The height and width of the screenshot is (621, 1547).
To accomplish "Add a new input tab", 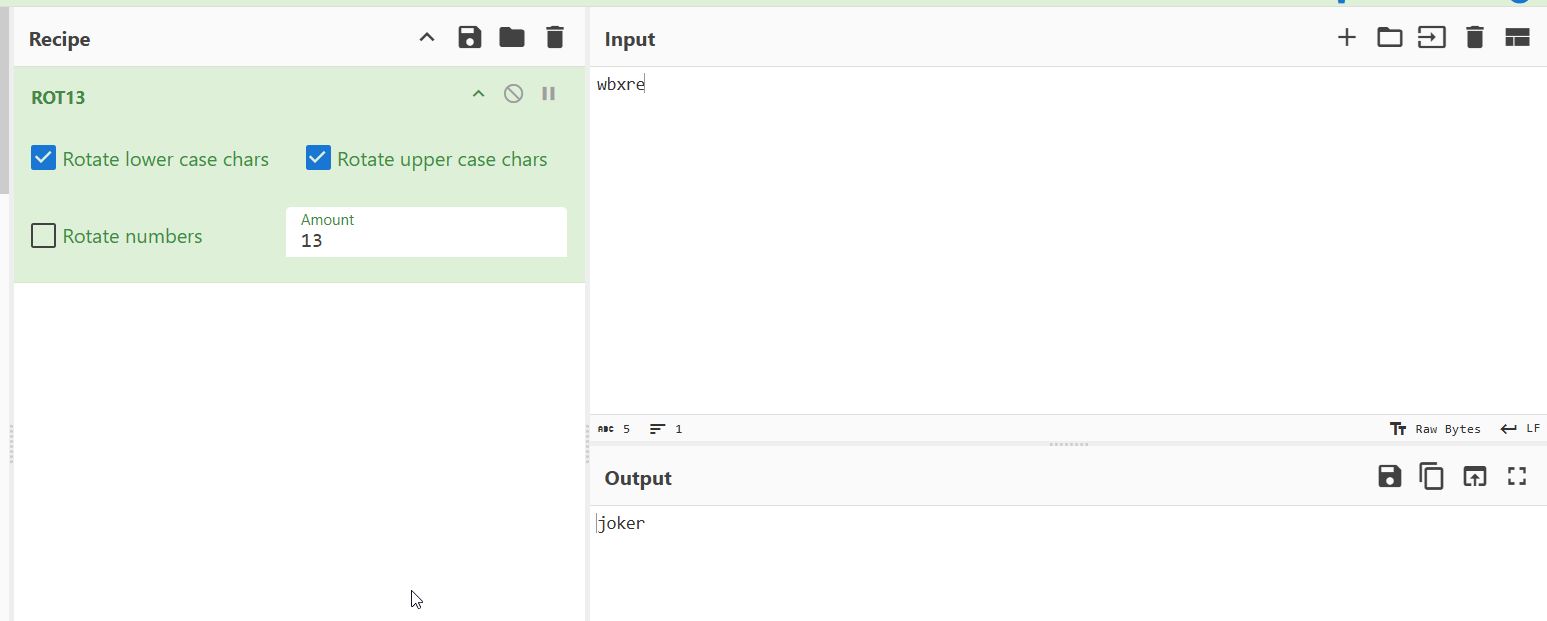I will (1347, 38).
